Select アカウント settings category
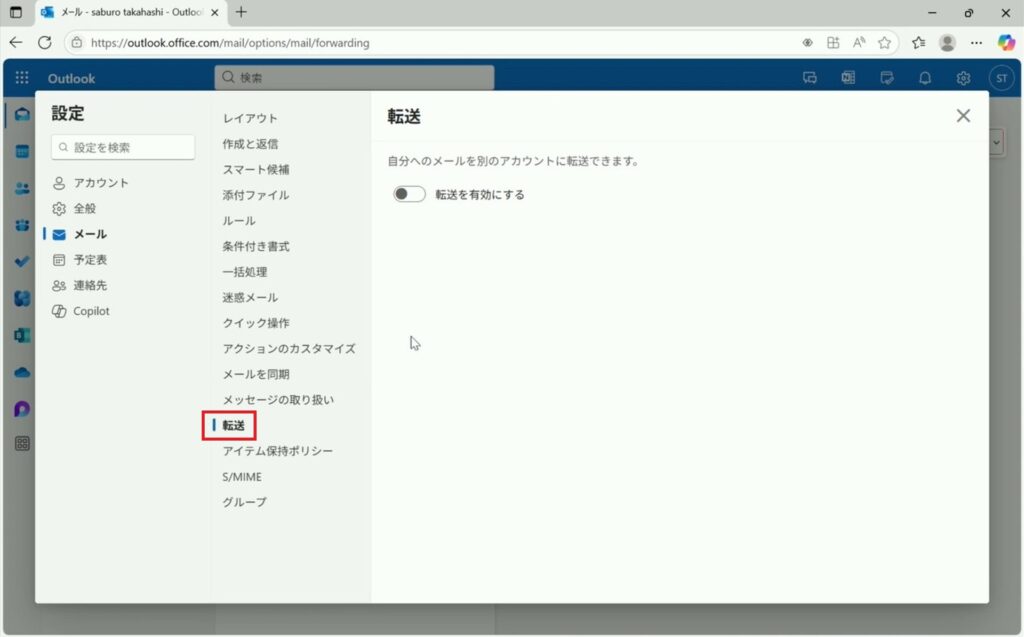Screen dimensions: 1024x637 (100, 183)
